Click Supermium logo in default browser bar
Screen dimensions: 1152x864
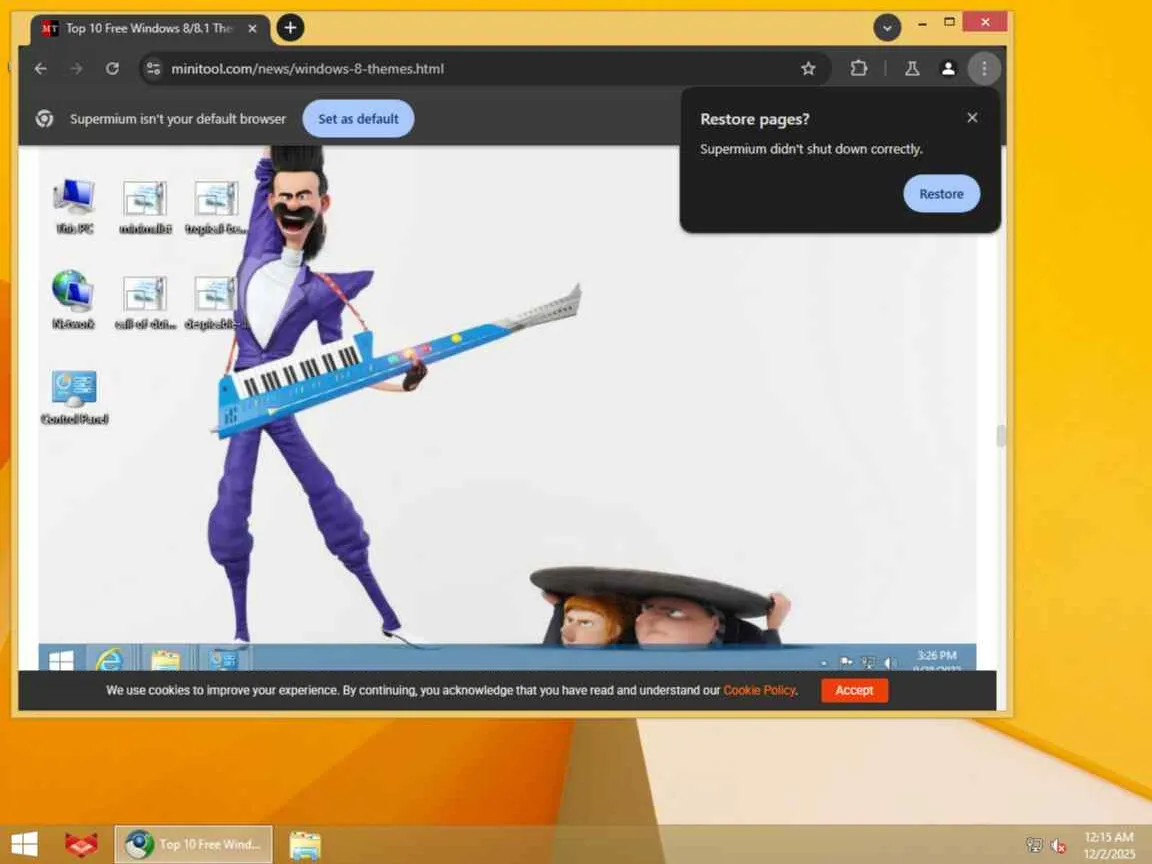[x=45, y=118]
